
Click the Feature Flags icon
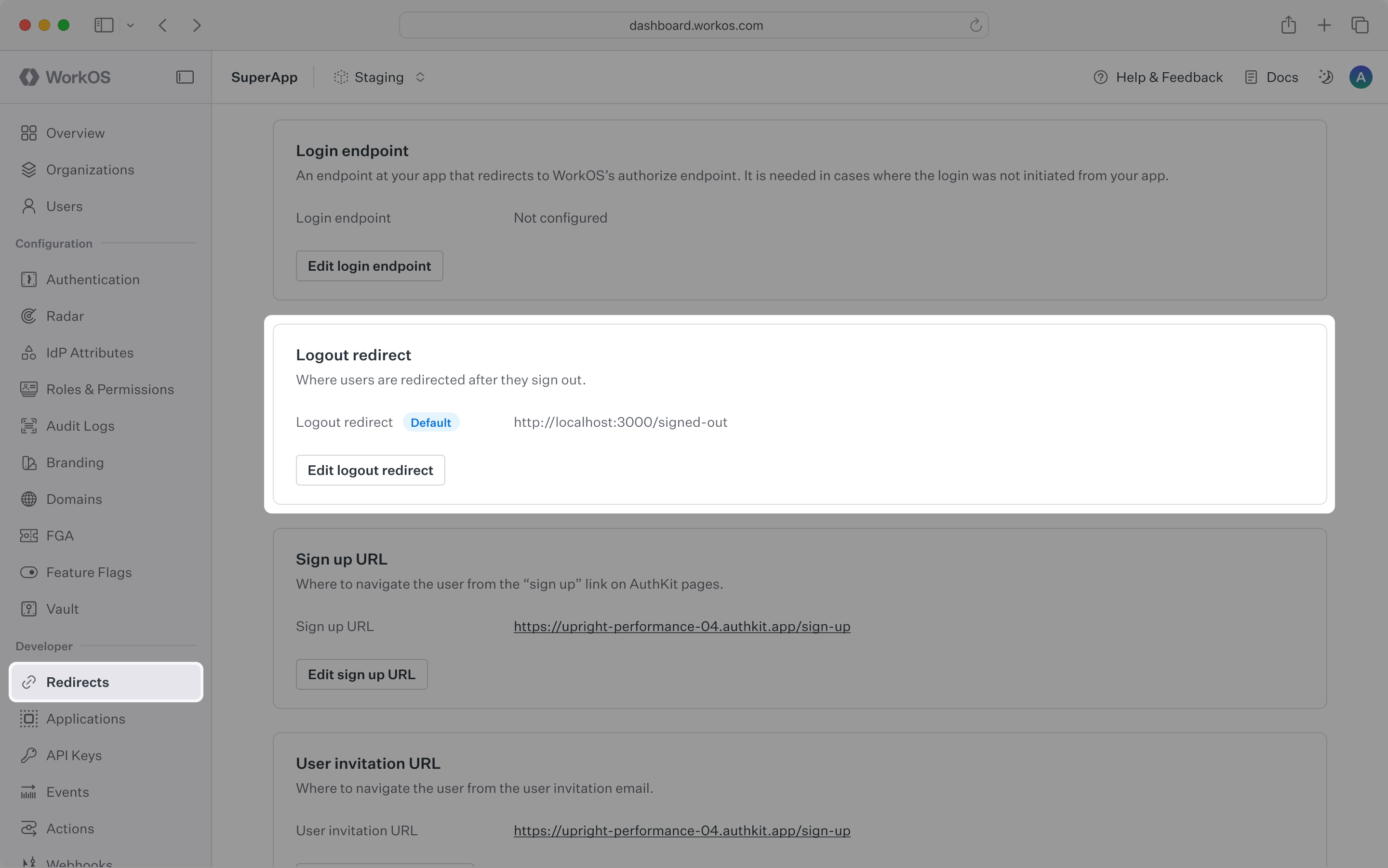click(29, 572)
